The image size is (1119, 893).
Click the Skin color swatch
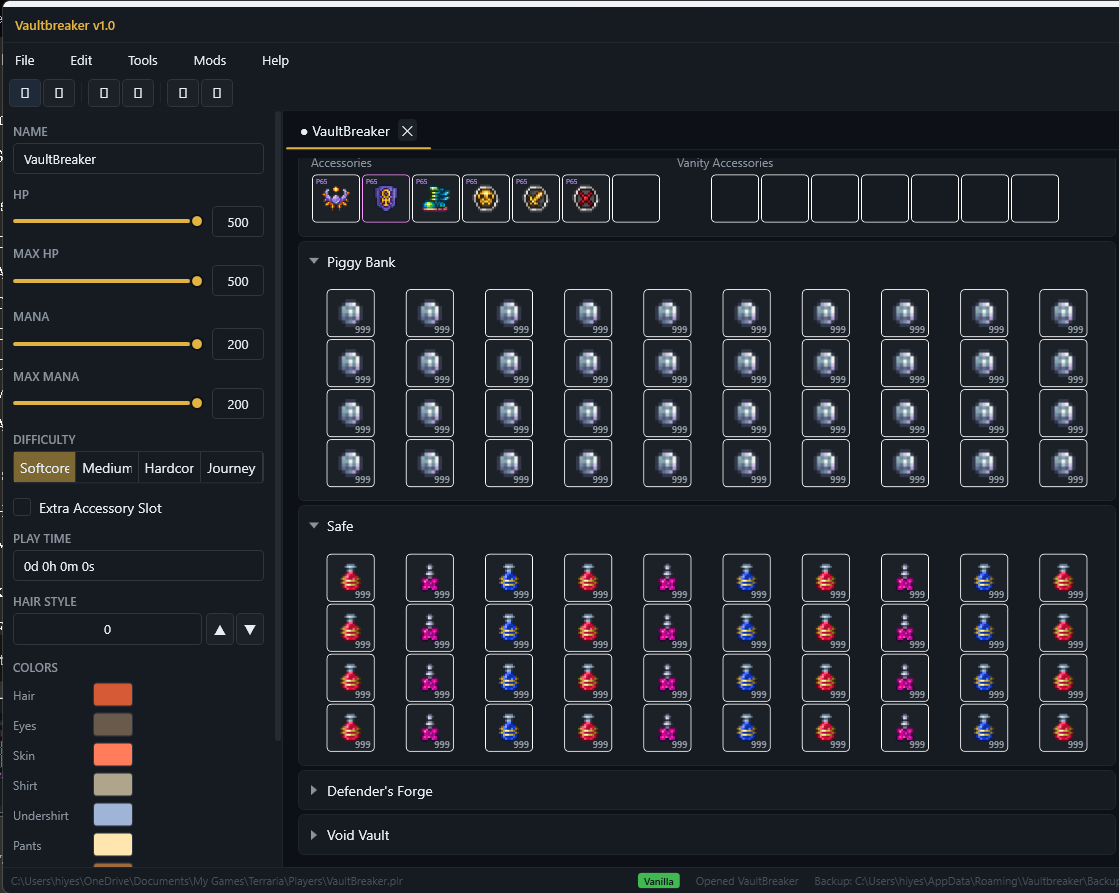click(x=113, y=755)
